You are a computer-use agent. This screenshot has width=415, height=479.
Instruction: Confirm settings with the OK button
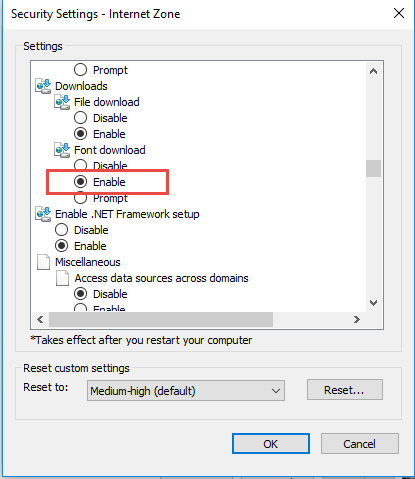click(271, 444)
